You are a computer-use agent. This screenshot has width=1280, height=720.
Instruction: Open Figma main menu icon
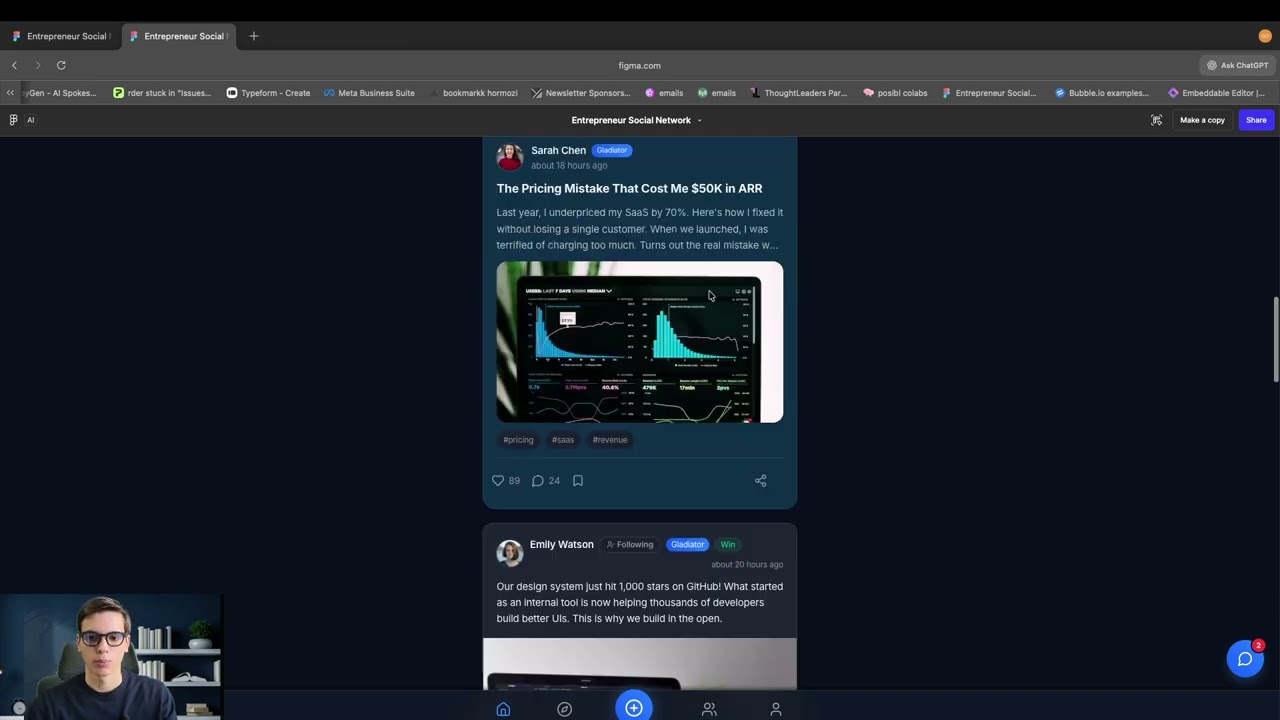13,120
